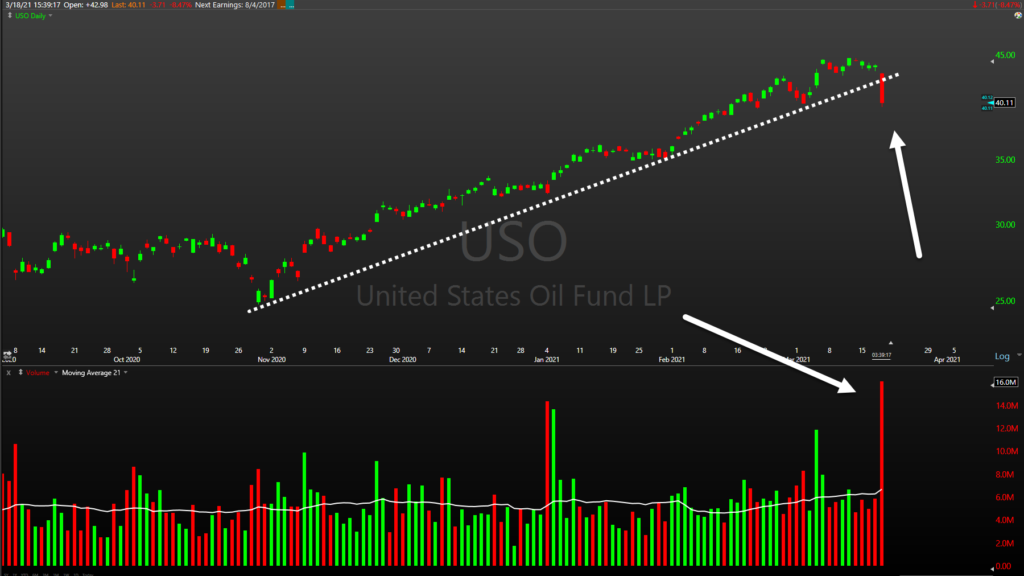
Task: Click the teal note flag after Next Earnings
Action: click(291, 5)
